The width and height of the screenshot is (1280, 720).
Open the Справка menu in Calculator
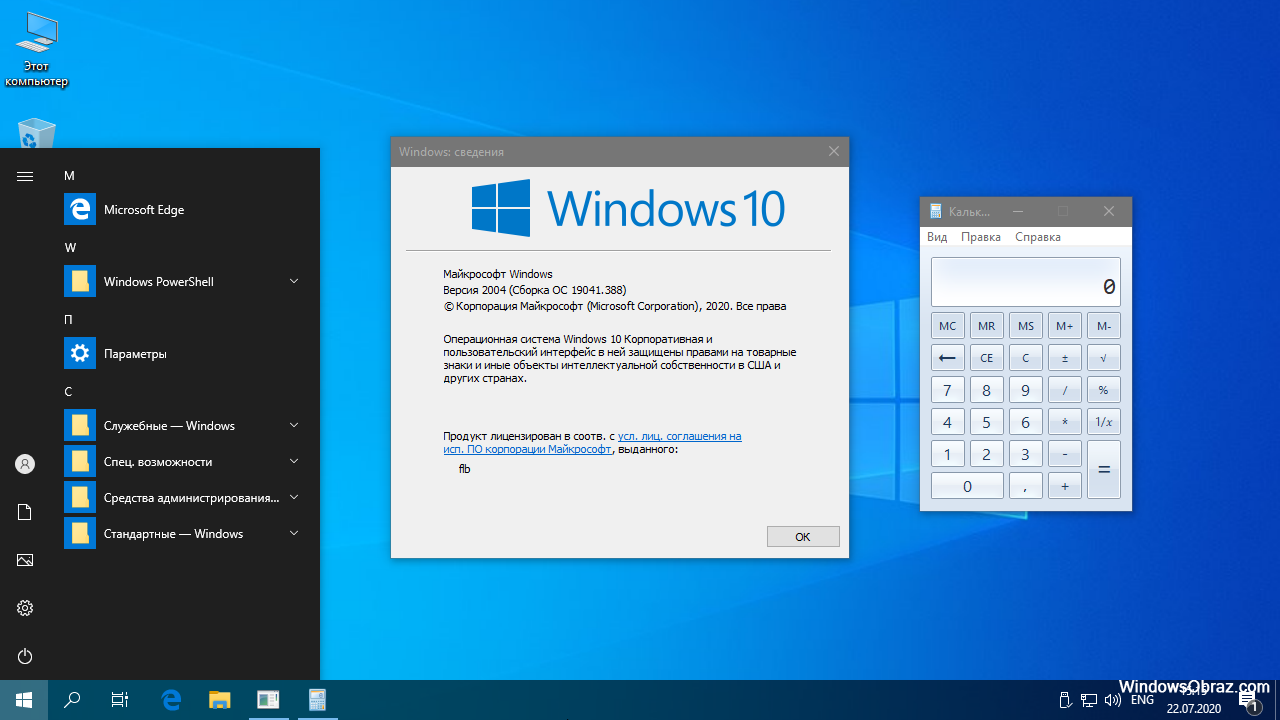1037,237
